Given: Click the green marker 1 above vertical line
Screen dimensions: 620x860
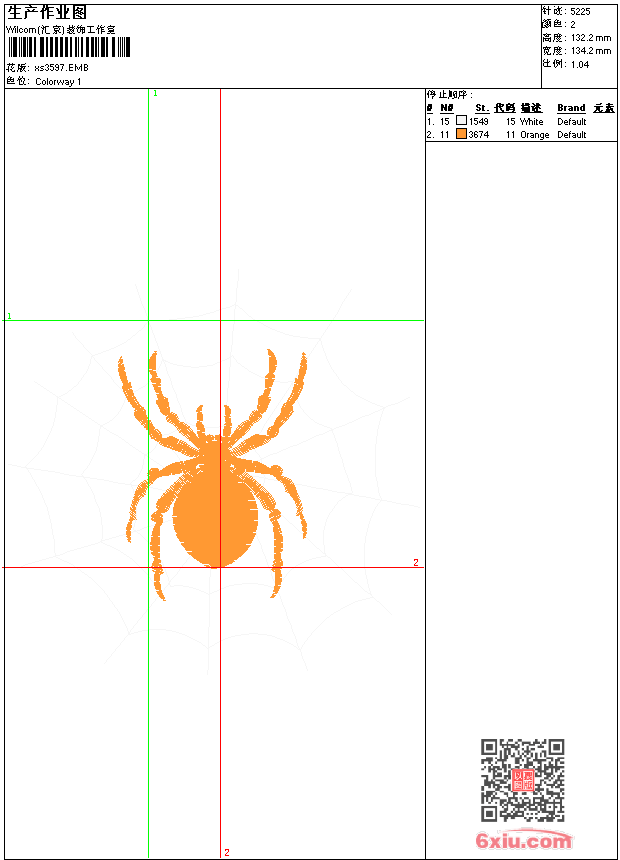Looking at the screenshot, I should coord(155,94).
